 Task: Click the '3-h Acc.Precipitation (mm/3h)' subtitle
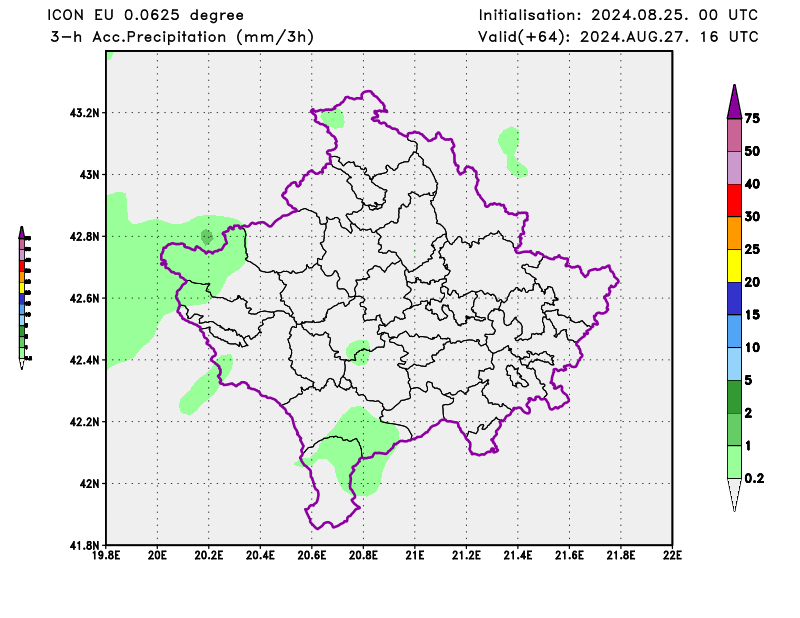click(x=182, y=37)
